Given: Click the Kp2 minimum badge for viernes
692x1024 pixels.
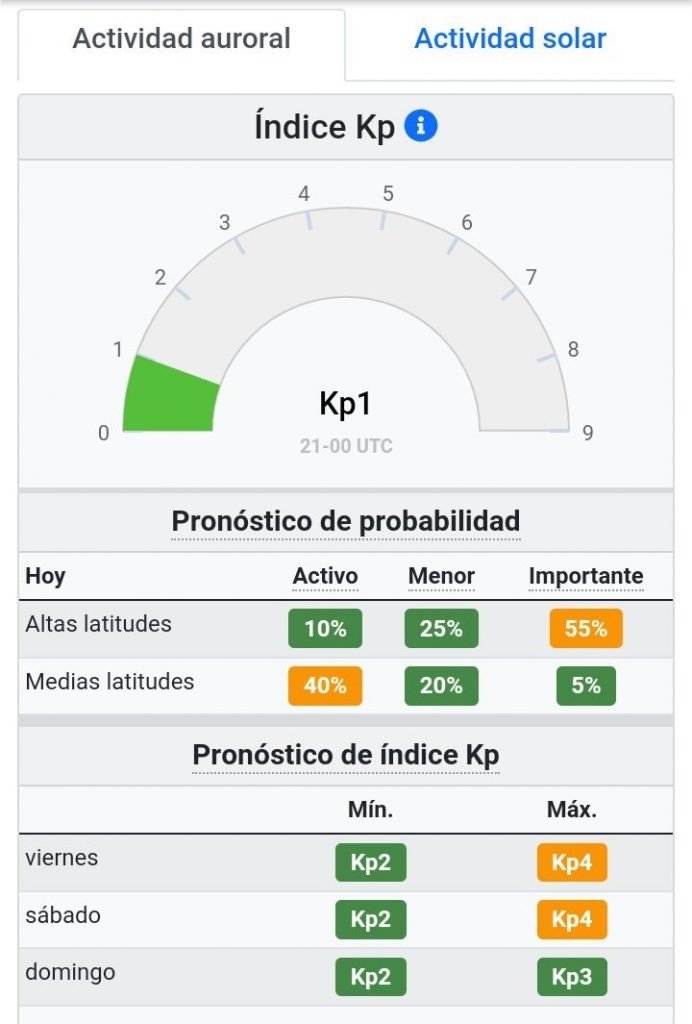Looking at the screenshot, I should [x=370, y=863].
